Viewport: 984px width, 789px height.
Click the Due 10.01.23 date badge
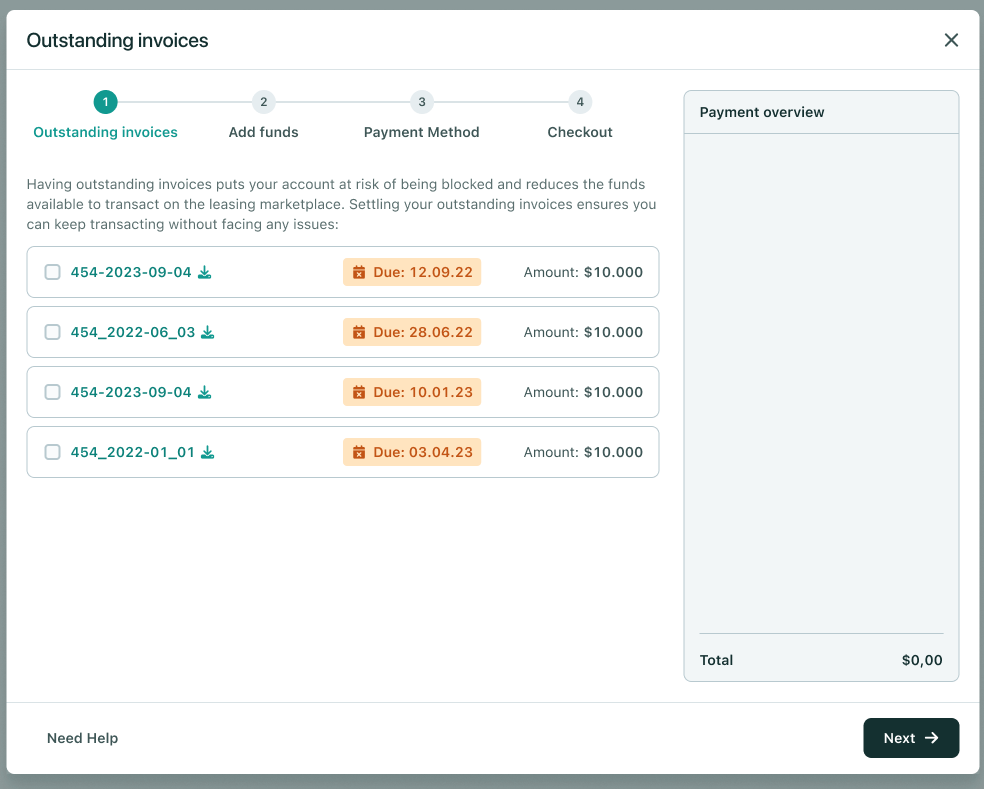pos(412,392)
